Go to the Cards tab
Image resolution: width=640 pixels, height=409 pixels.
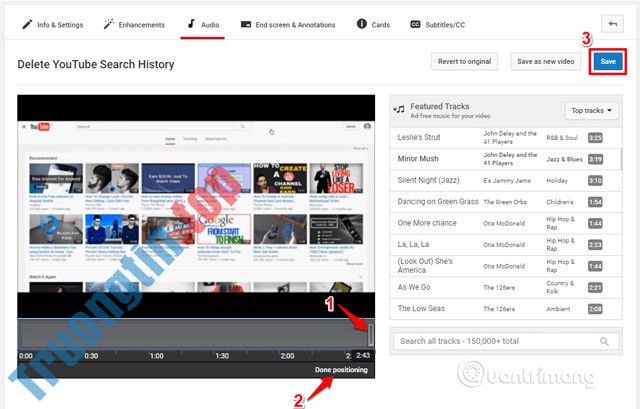[373, 24]
